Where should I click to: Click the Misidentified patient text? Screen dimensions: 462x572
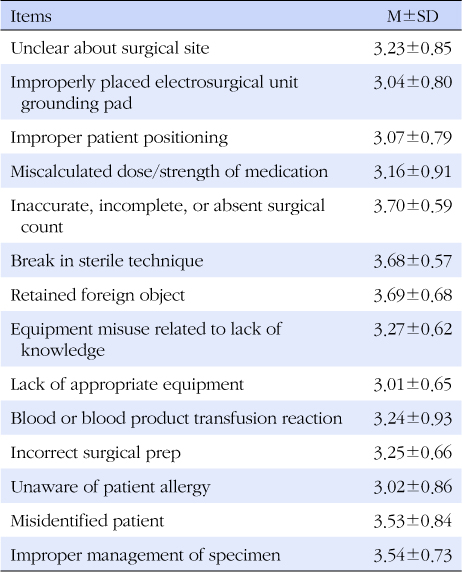tap(88, 521)
